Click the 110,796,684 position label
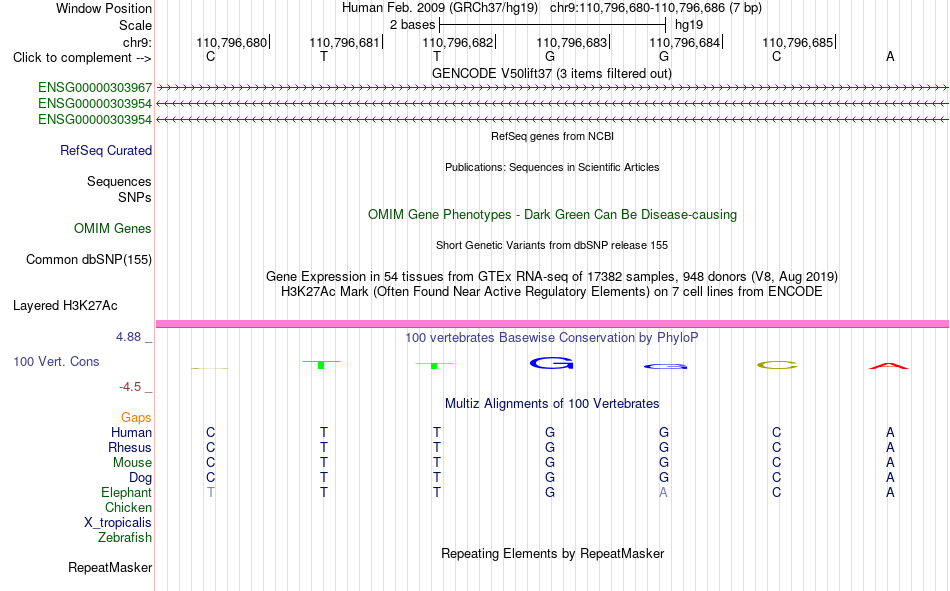 (685, 42)
